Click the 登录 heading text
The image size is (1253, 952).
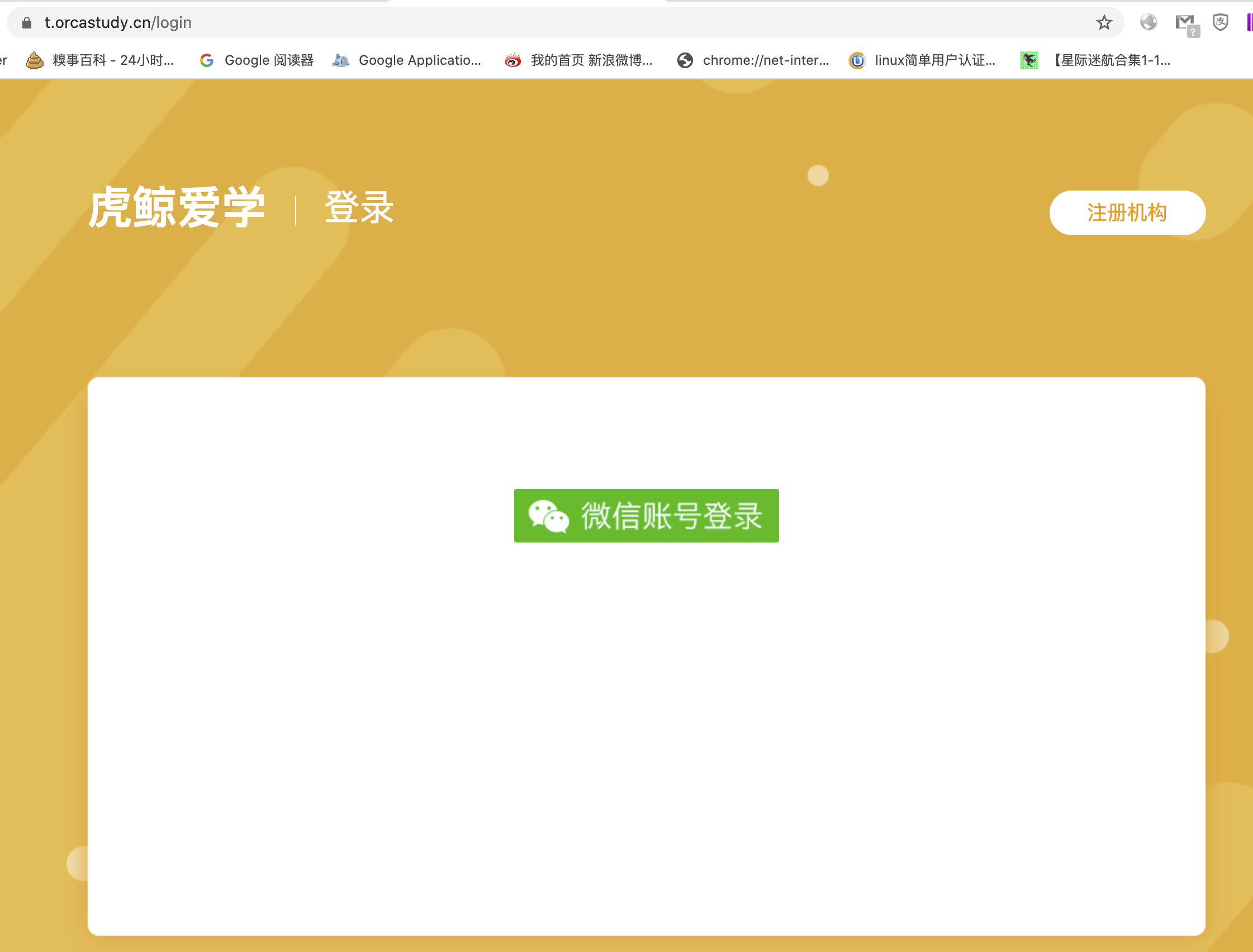[x=359, y=207]
